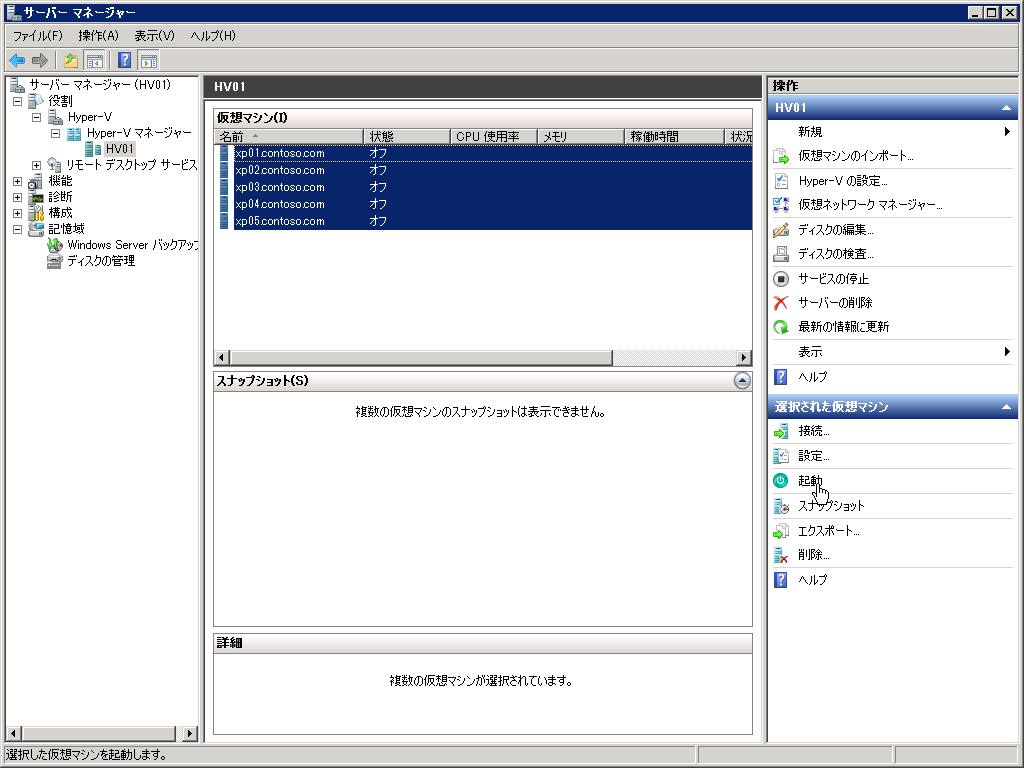Viewport: 1024px width, 768px height.
Task: Click the tree pane scroll left arrow
Action: click(x=13, y=733)
